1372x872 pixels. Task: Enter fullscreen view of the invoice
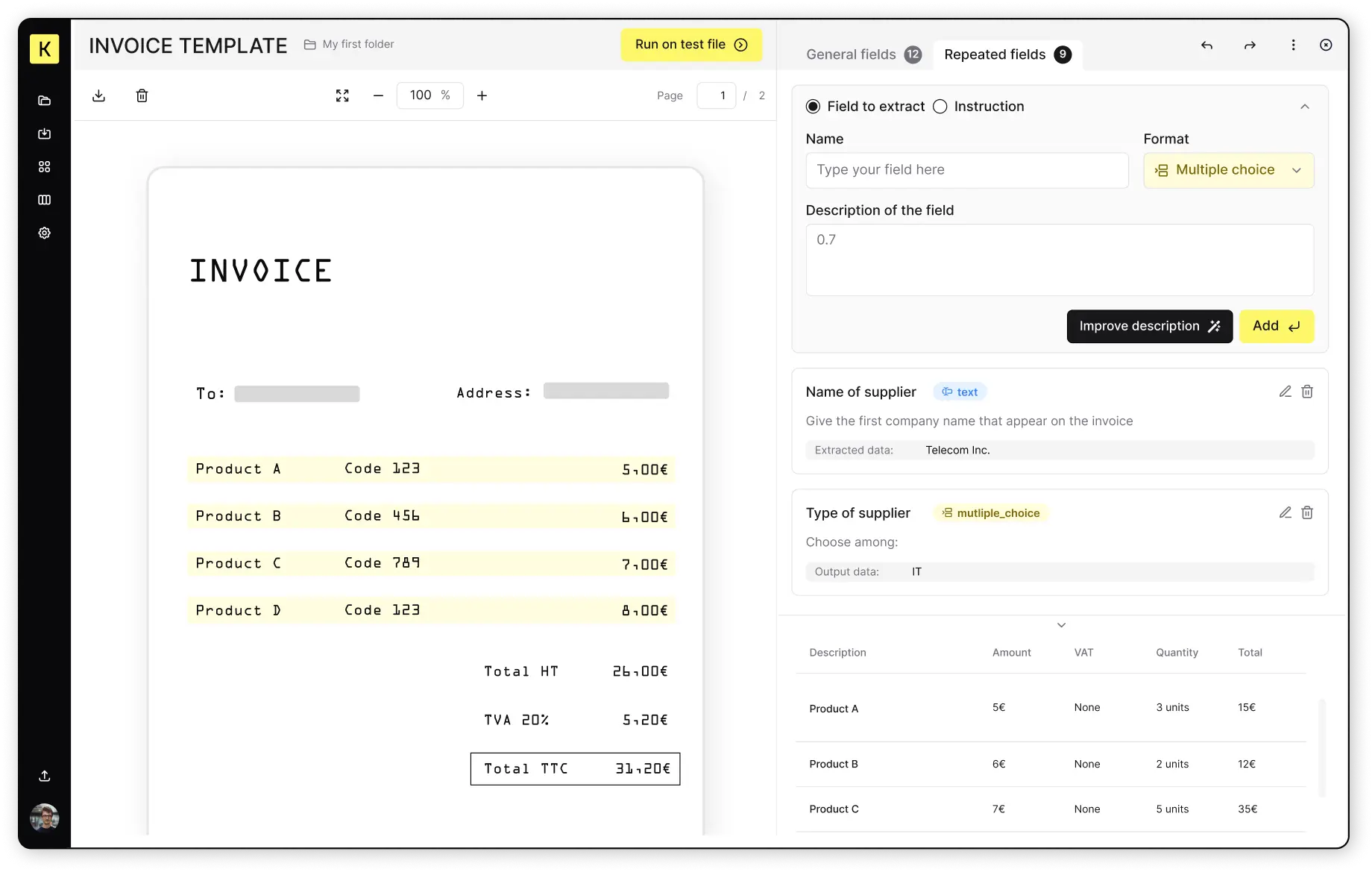pos(342,95)
